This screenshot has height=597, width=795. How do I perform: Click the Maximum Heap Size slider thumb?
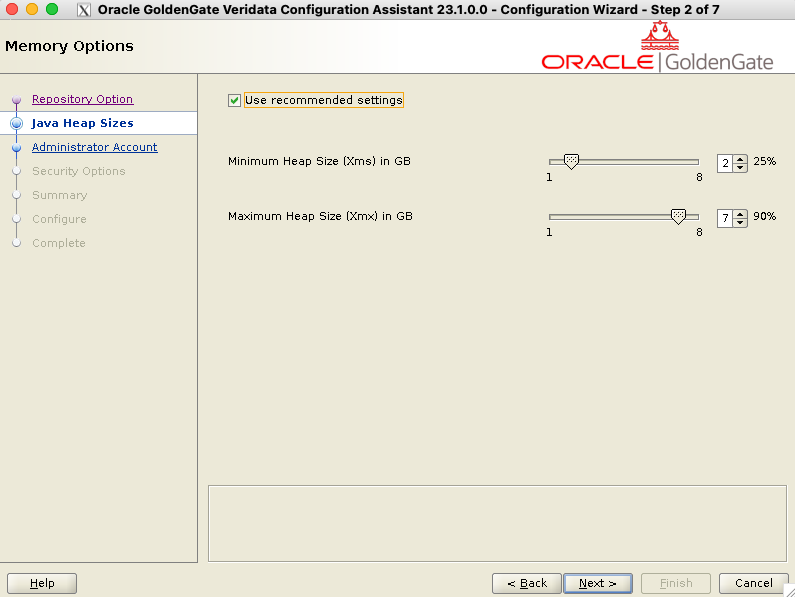point(678,216)
